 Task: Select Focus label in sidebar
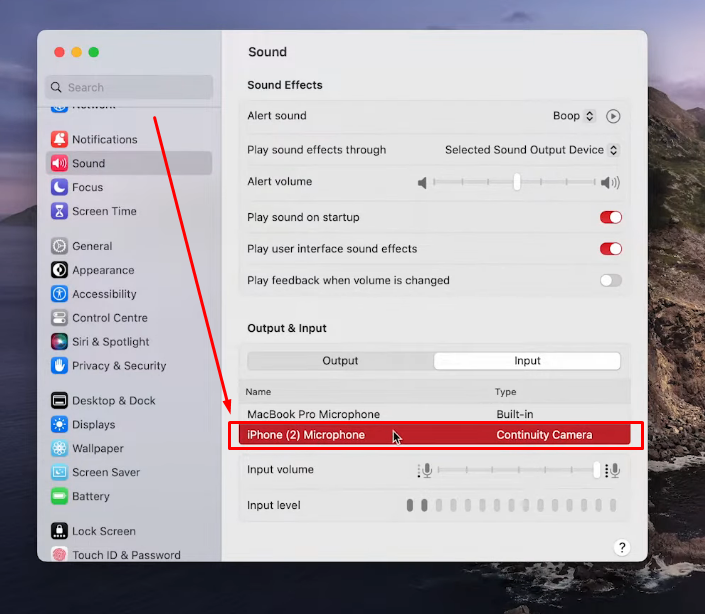point(88,187)
